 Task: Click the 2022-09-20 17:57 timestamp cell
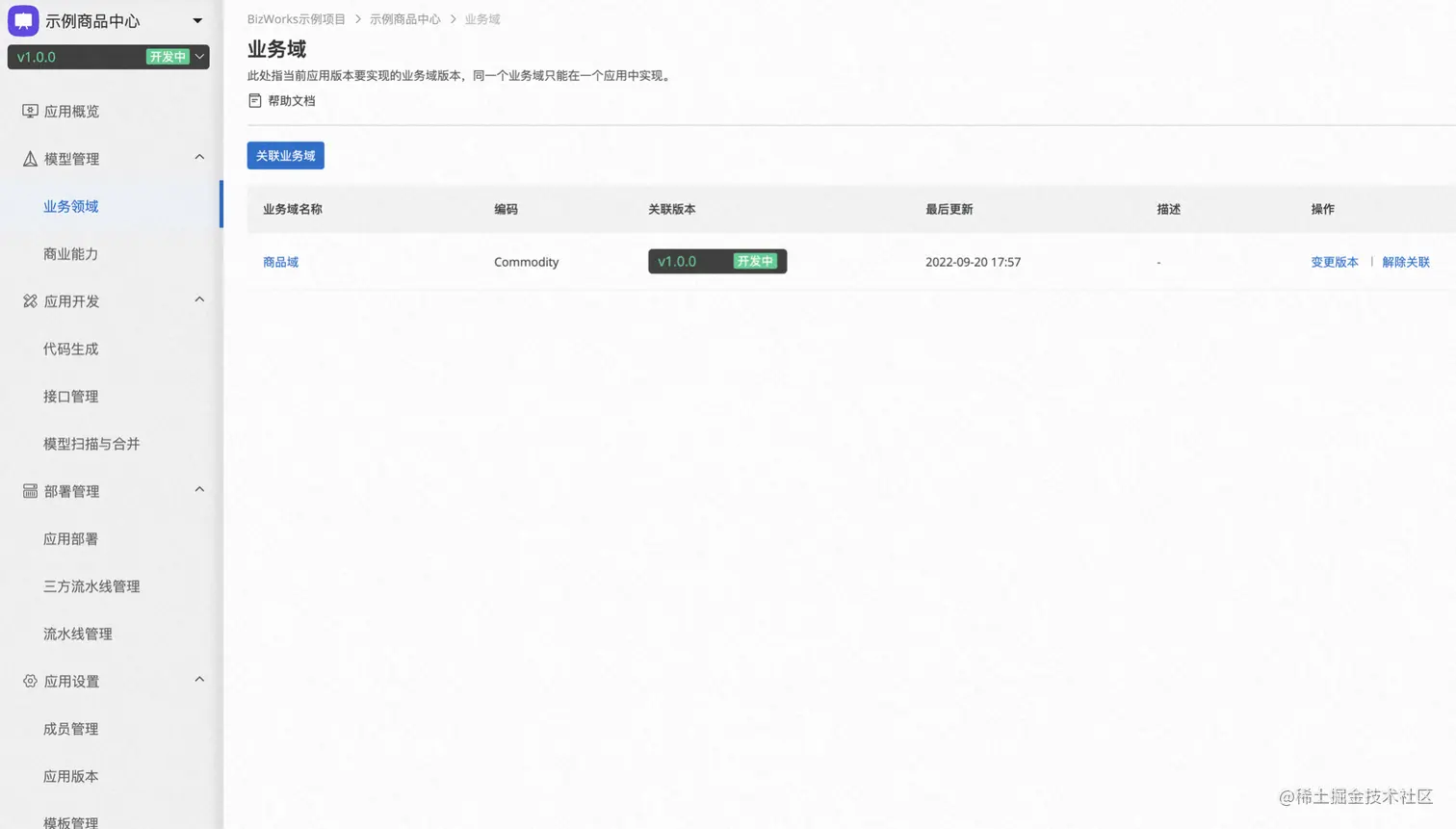pos(973,262)
